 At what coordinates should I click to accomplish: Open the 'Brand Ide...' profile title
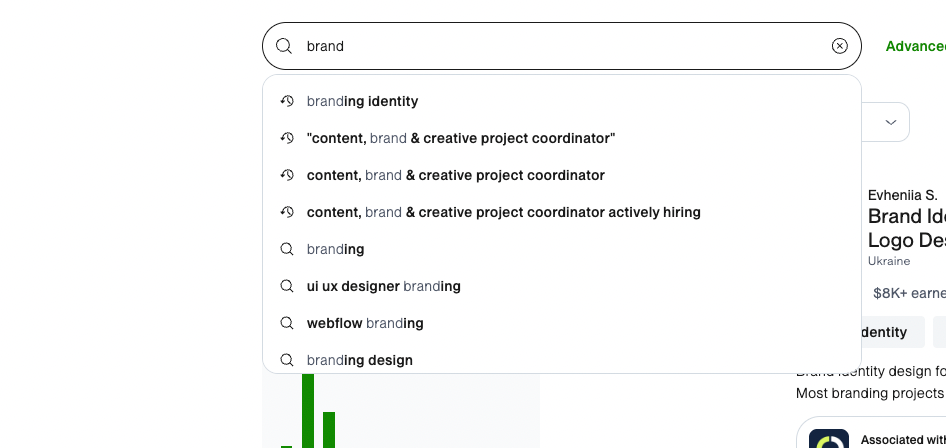(x=907, y=228)
